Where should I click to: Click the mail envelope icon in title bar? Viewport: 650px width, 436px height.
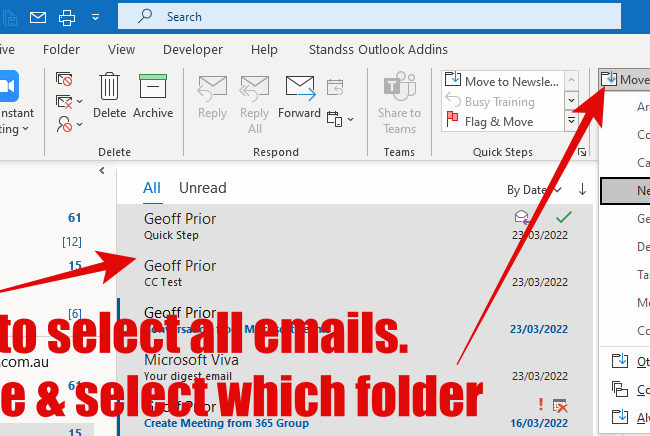tap(38, 17)
